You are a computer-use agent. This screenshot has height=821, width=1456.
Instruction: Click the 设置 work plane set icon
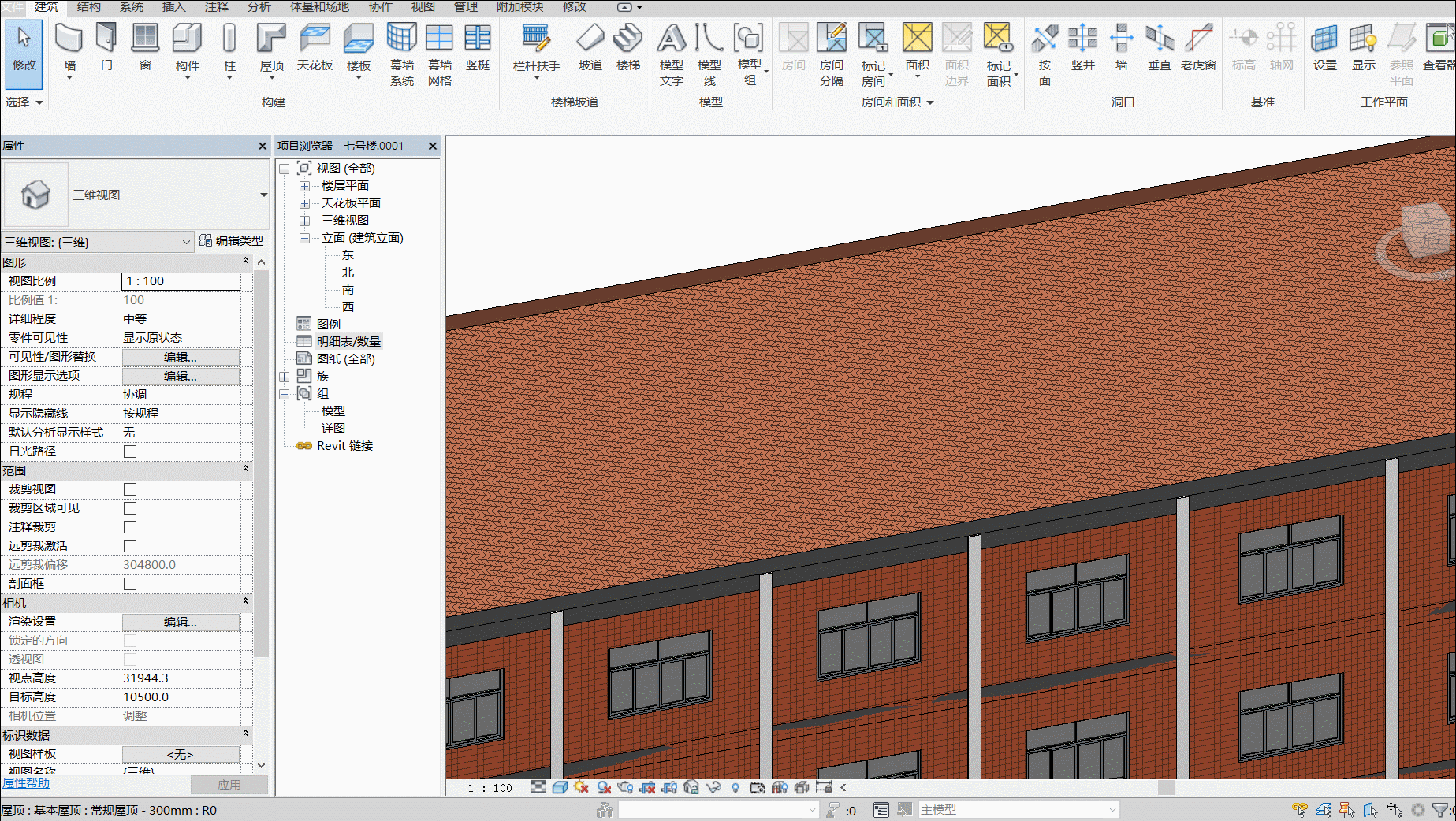(x=1324, y=38)
